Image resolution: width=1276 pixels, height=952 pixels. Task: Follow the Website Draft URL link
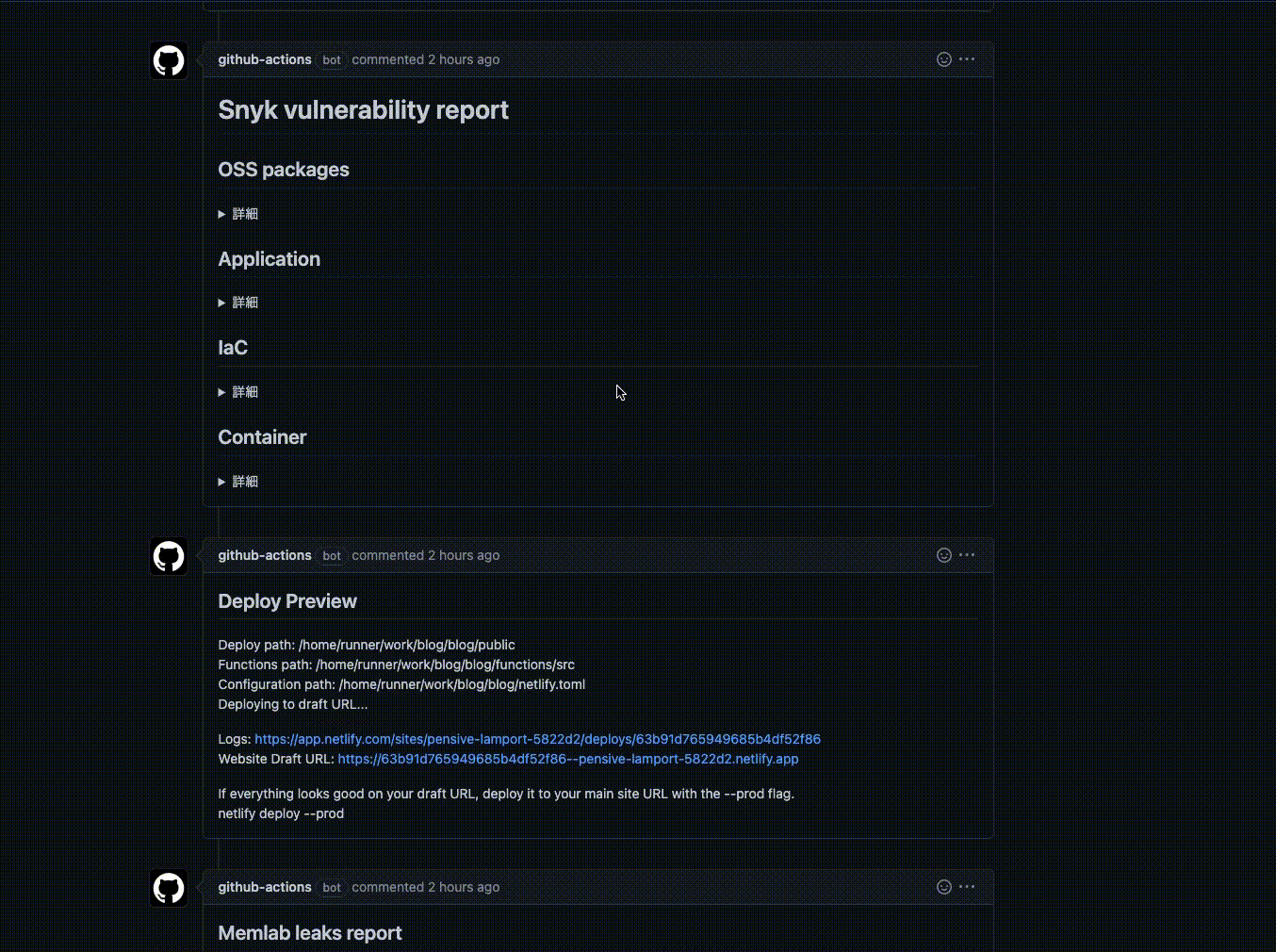[567, 759]
